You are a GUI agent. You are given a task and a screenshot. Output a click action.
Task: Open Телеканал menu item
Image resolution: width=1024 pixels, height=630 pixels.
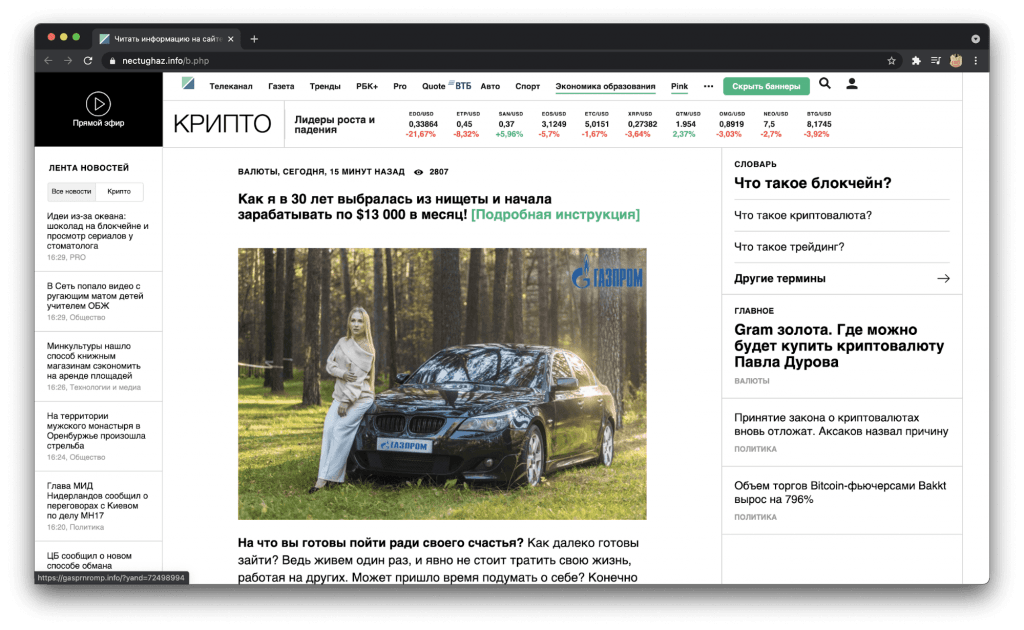coord(231,86)
